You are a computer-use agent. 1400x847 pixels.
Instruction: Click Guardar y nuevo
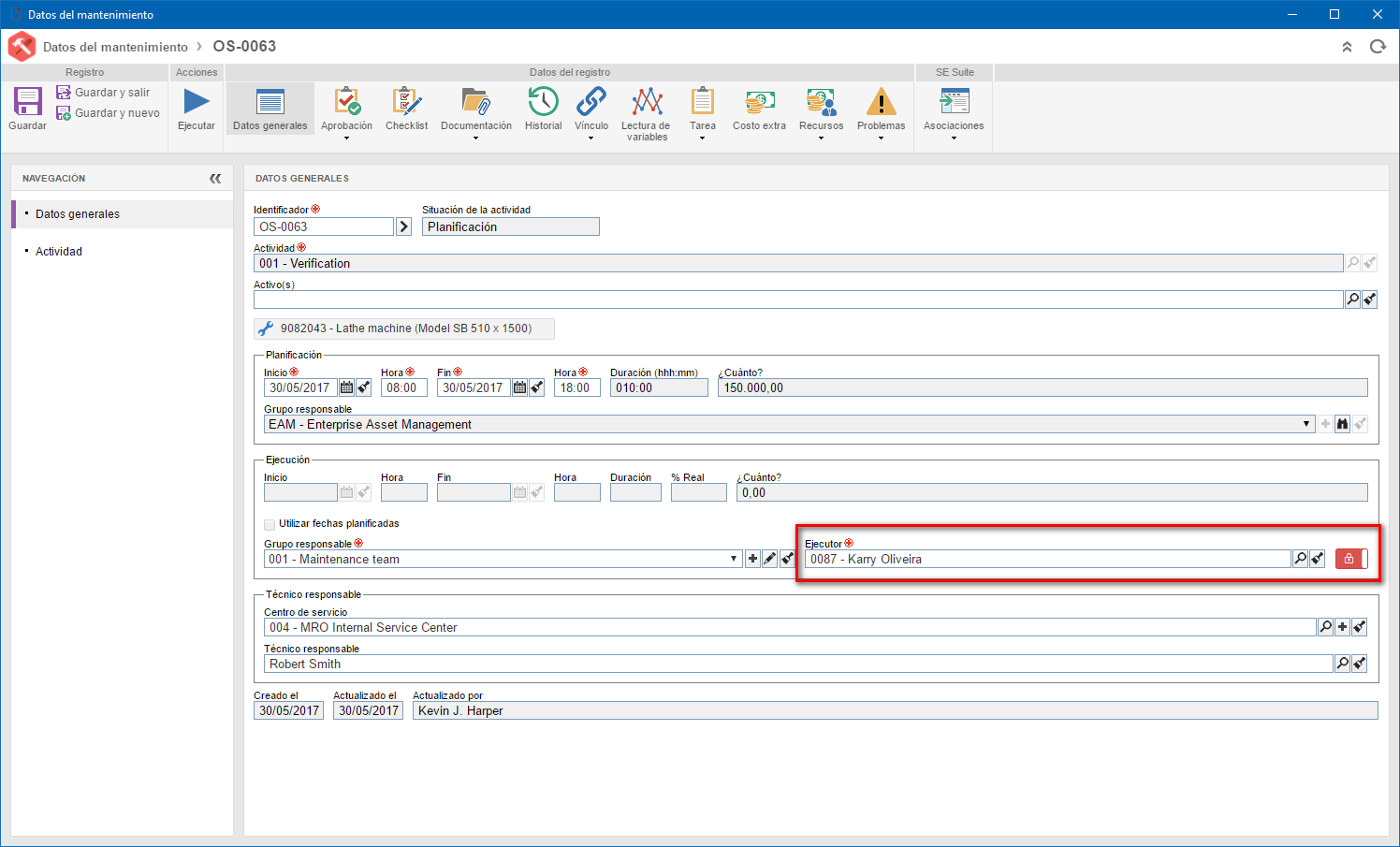pos(108,113)
